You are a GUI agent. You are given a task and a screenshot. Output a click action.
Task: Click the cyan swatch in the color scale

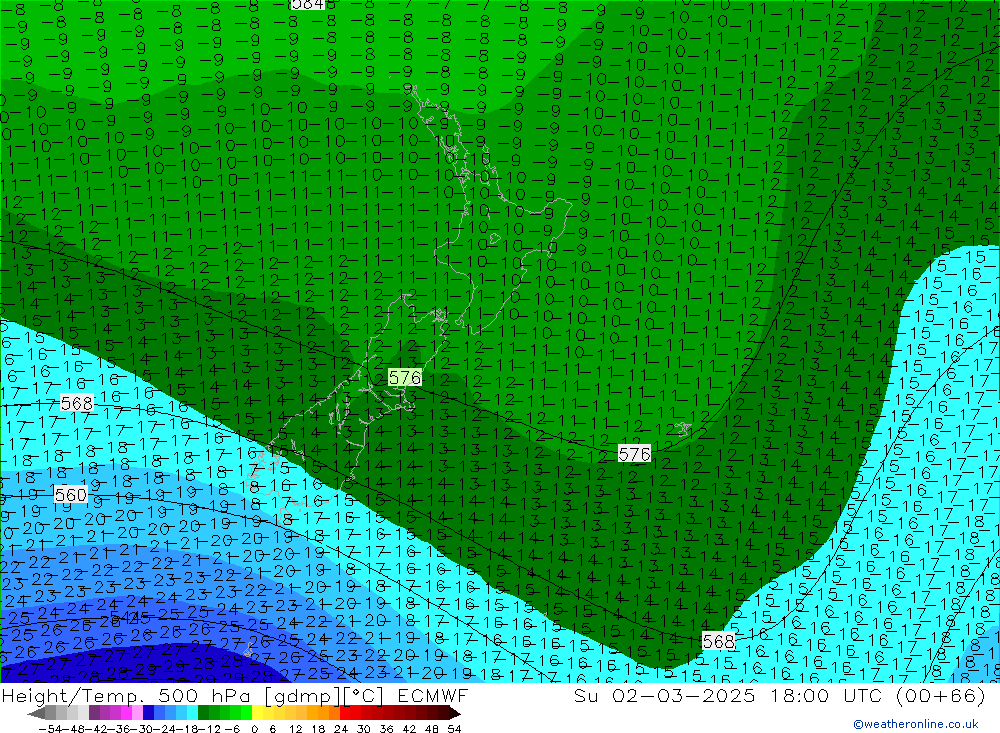pyautogui.click(x=192, y=713)
